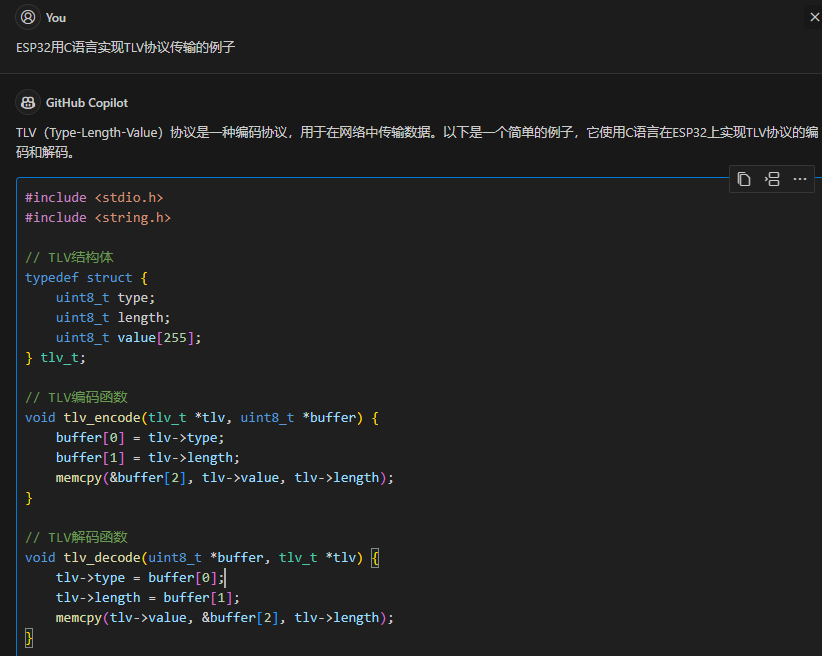Viewport: 822px width, 656px height.
Task: Click the GitHub Copilot avatar icon
Action: pyautogui.click(x=28, y=102)
